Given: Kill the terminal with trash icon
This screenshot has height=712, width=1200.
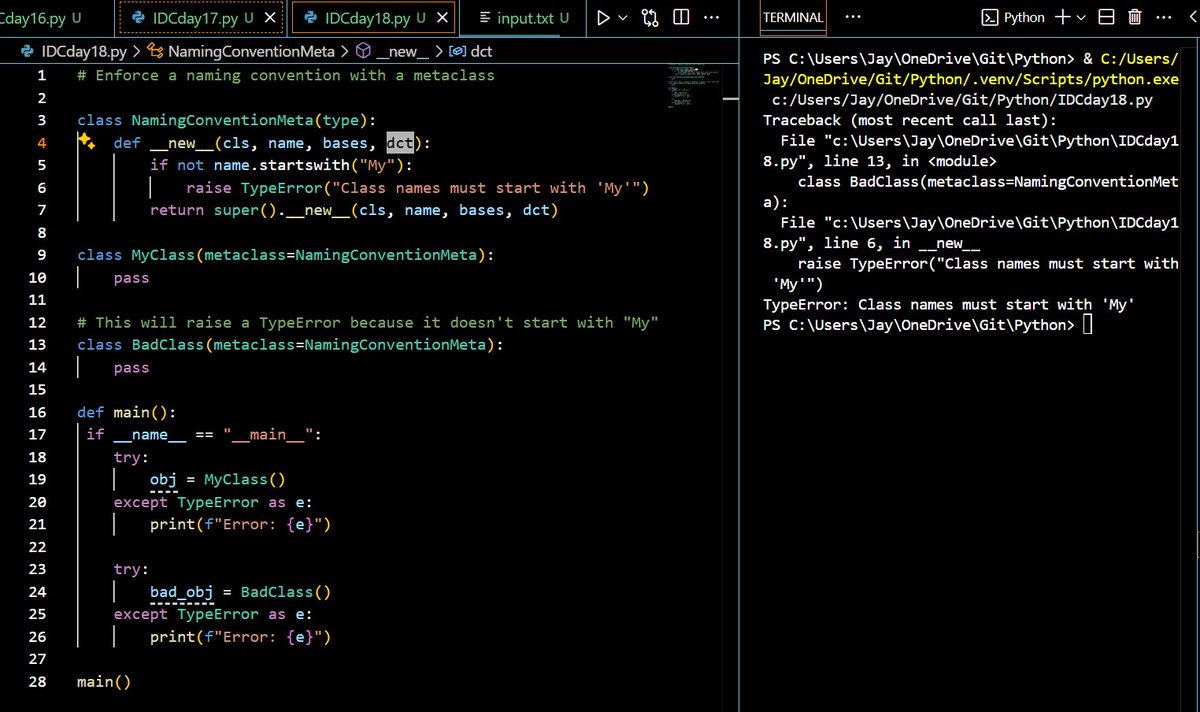Looking at the screenshot, I should [x=1134, y=17].
